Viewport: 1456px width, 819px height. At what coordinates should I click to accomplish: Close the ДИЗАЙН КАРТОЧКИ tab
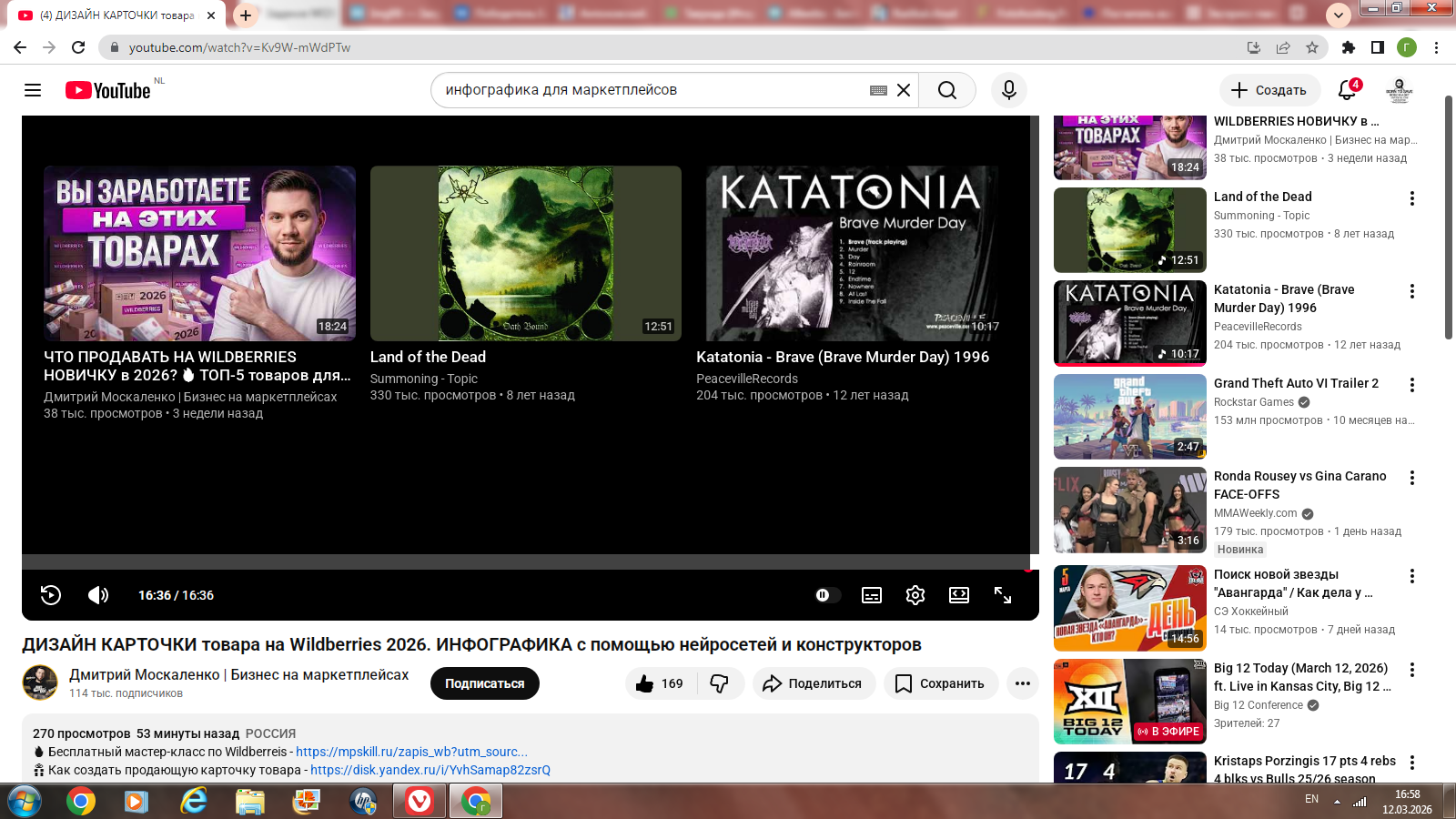211,15
